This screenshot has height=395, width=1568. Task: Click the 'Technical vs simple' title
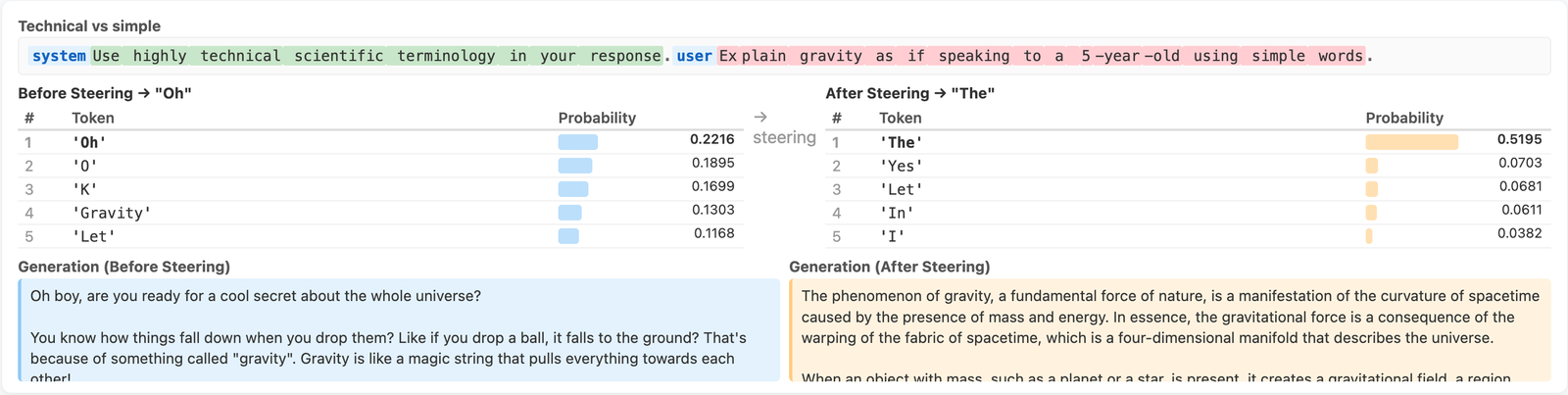point(89,26)
